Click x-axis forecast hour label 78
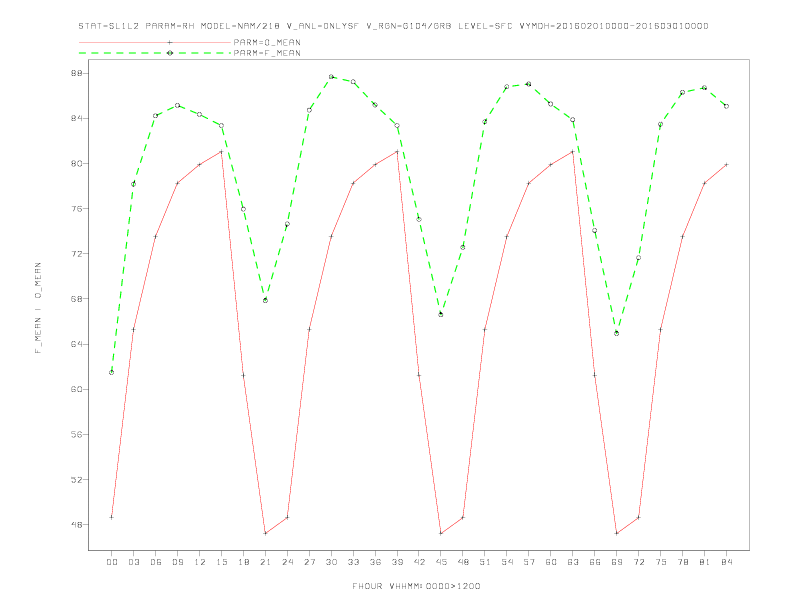The width and height of the screenshot is (792, 612). [x=682, y=562]
